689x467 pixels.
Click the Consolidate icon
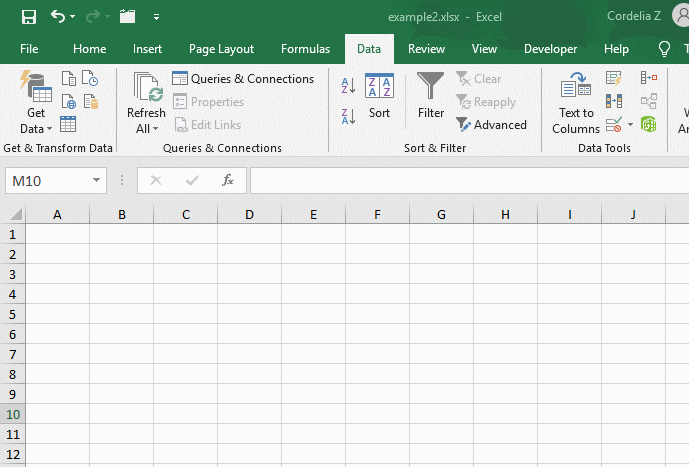click(x=649, y=78)
